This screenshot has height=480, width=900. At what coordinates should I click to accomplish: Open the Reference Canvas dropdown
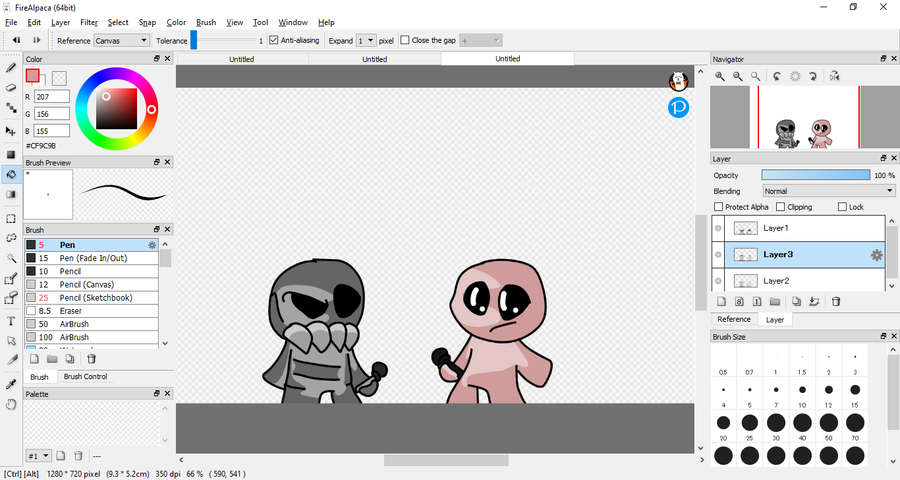point(122,41)
